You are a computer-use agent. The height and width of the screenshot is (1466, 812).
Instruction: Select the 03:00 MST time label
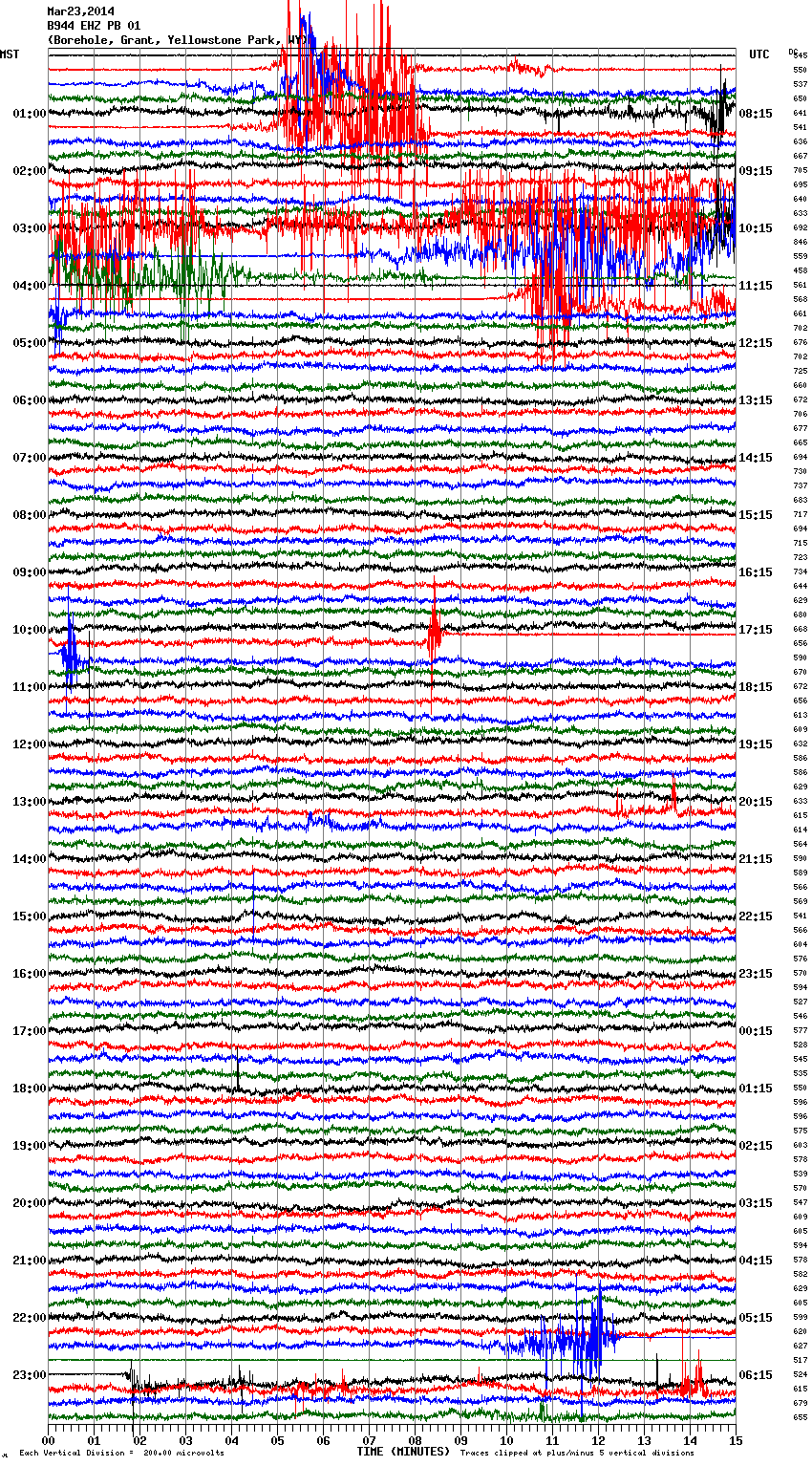pos(30,228)
